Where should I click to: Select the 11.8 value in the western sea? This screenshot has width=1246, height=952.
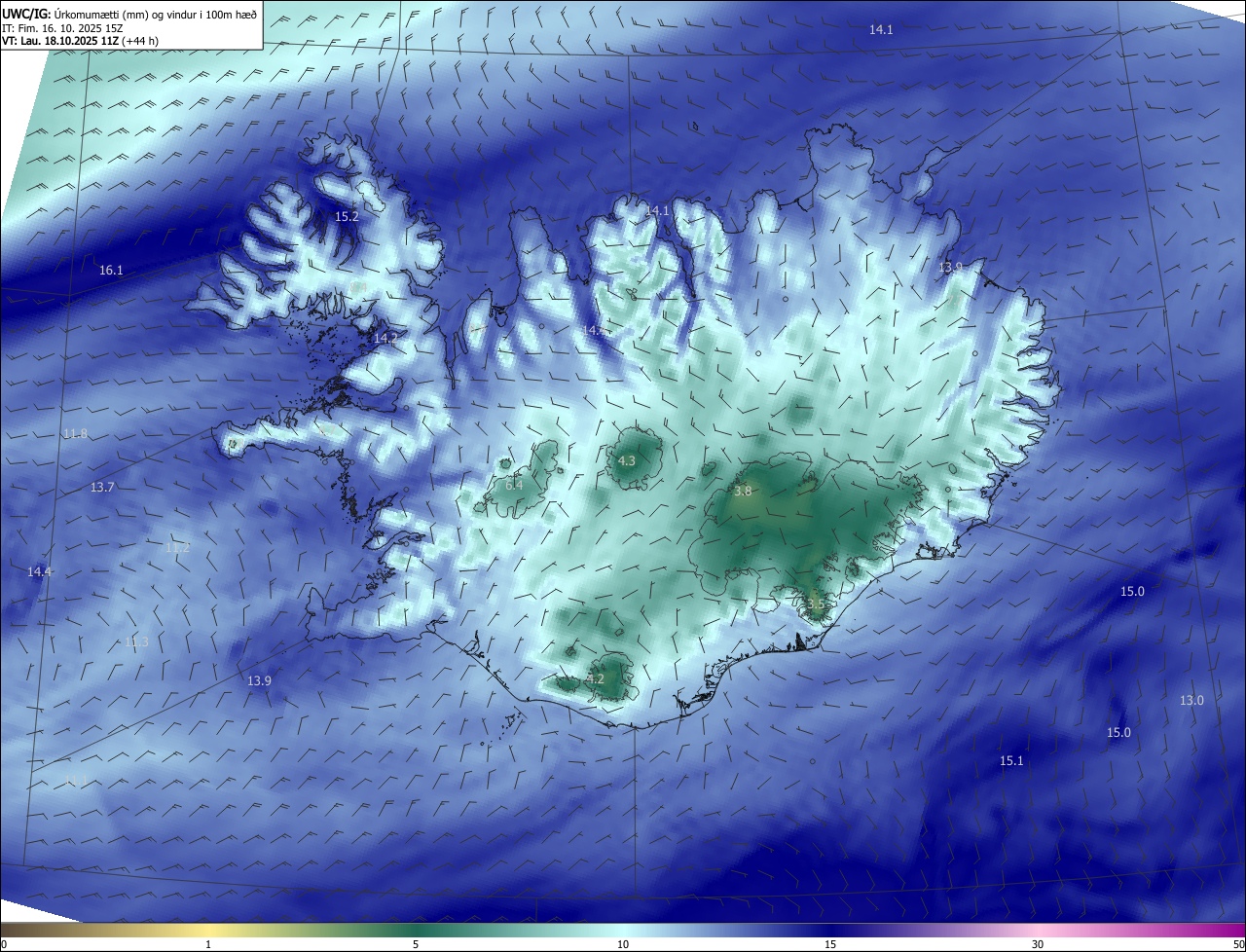(75, 433)
